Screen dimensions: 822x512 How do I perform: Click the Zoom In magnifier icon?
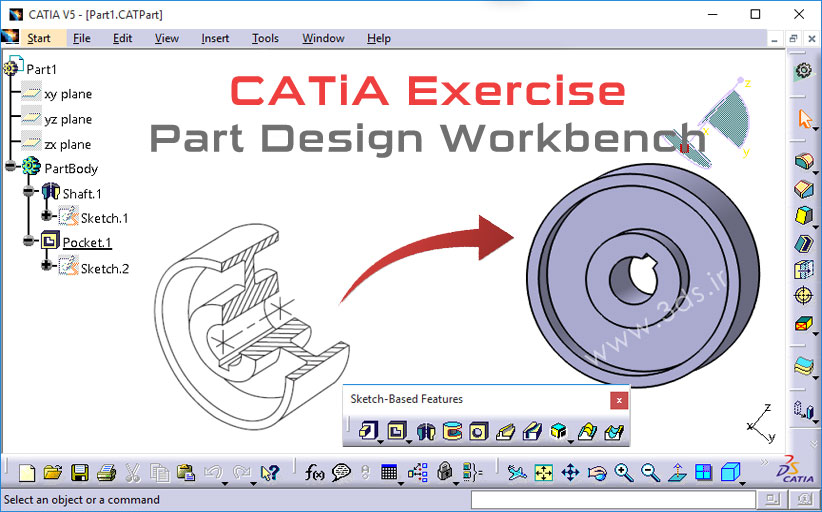624,473
